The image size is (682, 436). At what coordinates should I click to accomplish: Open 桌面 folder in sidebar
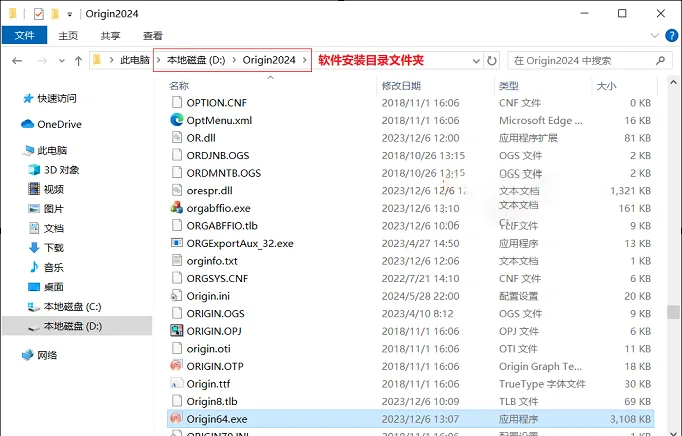coord(53,287)
